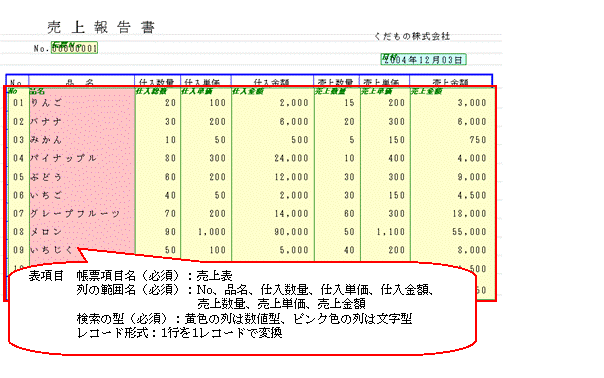This screenshot has width=604, height=378.
Task: Click sales amount 750 in みかん row
Action: point(478,140)
